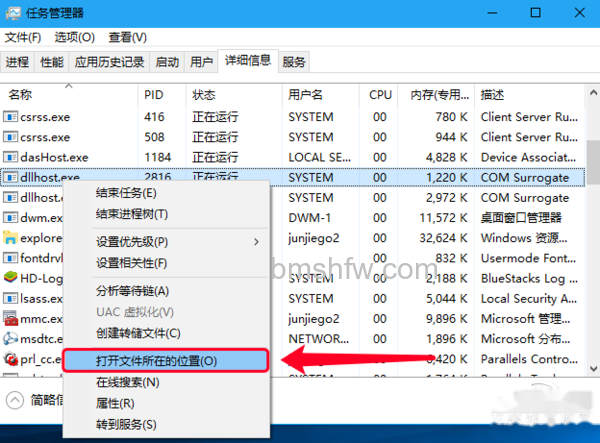Click the icon of csrss.exe PID 416

point(10,116)
